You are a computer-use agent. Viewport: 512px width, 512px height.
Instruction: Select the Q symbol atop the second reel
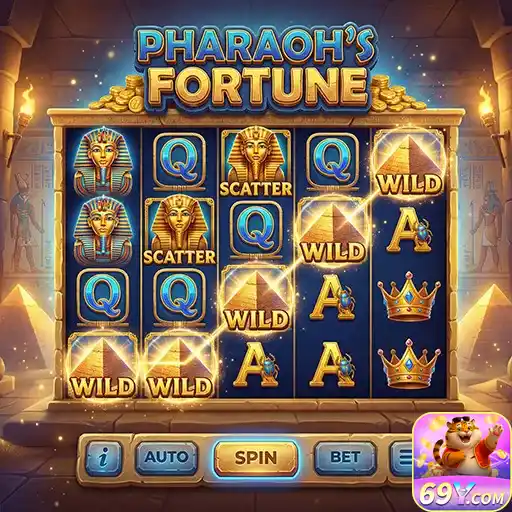tap(179, 161)
